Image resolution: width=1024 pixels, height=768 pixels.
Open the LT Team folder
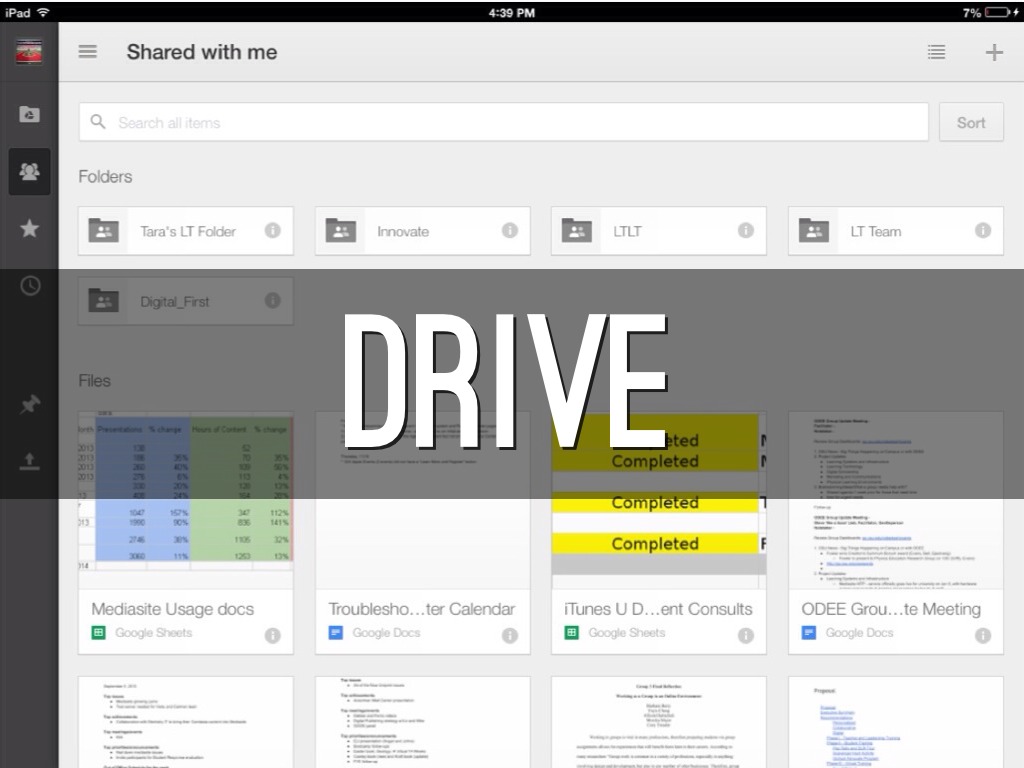[876, 231]
